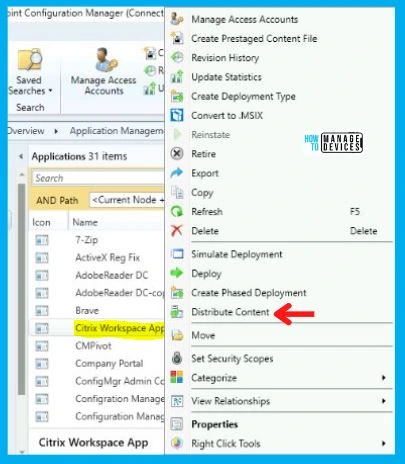
Task: Click the Move folder icon
Action: [177, 335]
